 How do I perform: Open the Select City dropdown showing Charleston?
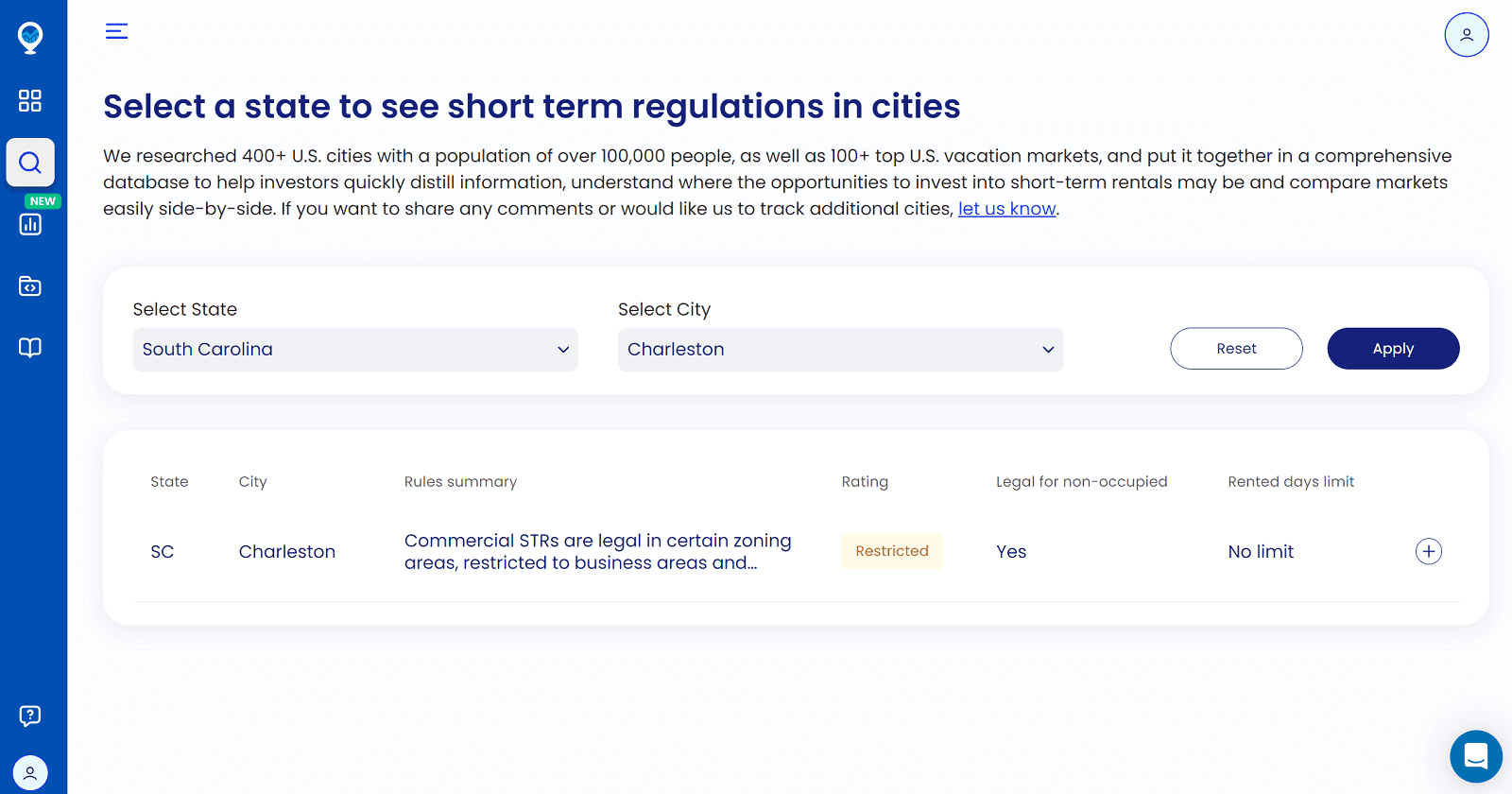[x=840, y=350]
